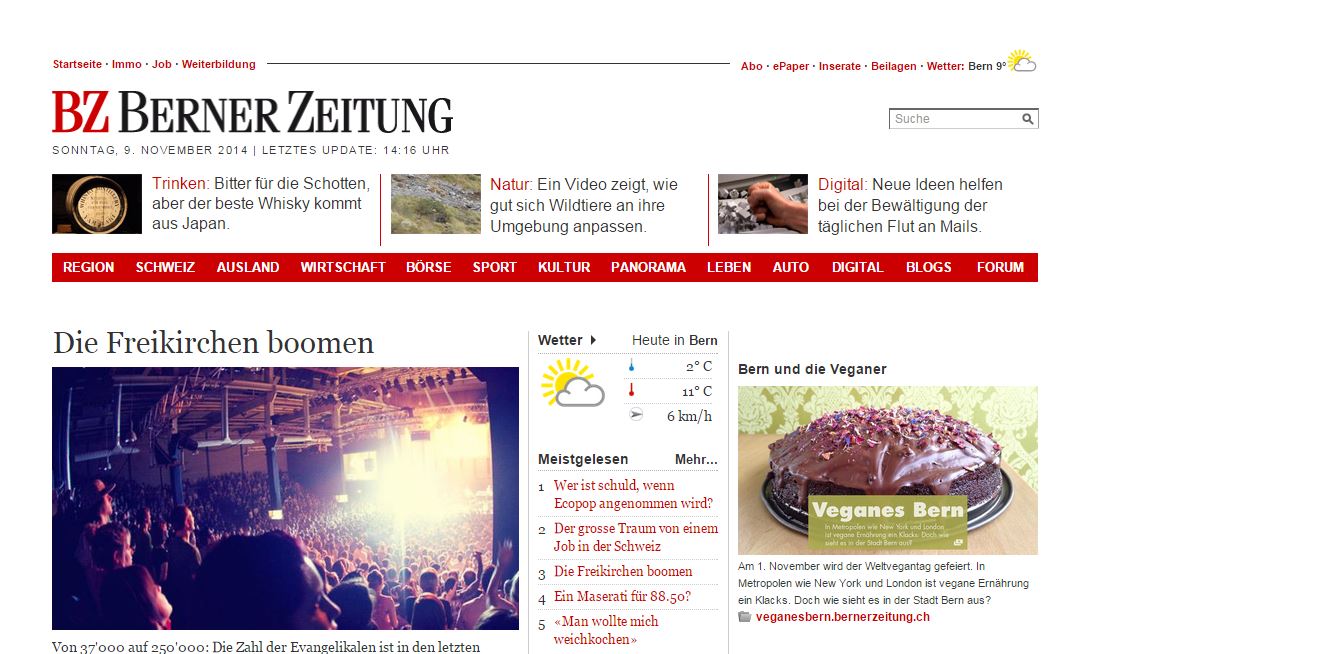Screen dimensions: 1340x654
Task: Click the BZ Berner Zeitung logo
Action: 253,112
